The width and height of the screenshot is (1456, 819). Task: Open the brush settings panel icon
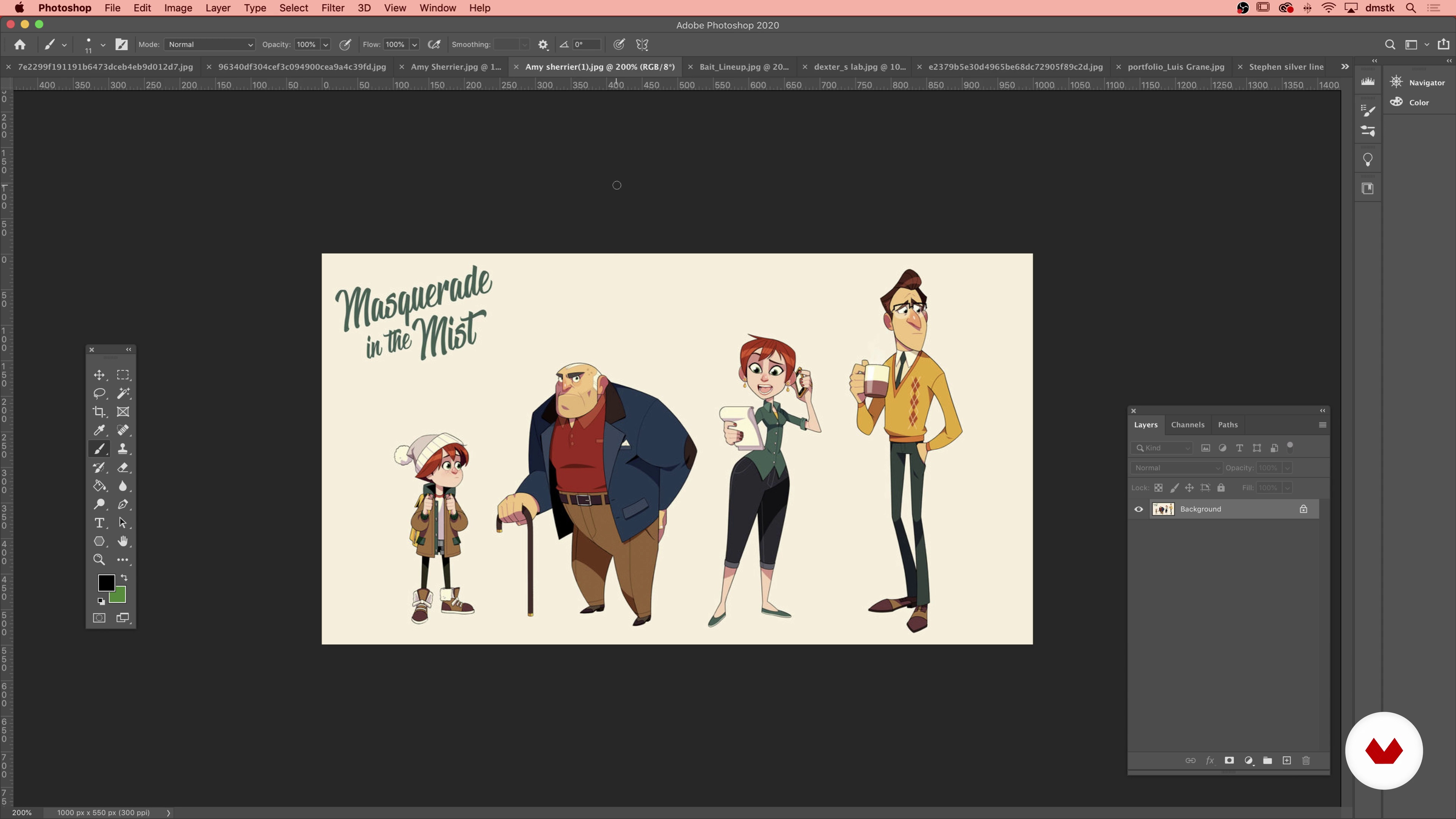click(x=1368, y=110)
